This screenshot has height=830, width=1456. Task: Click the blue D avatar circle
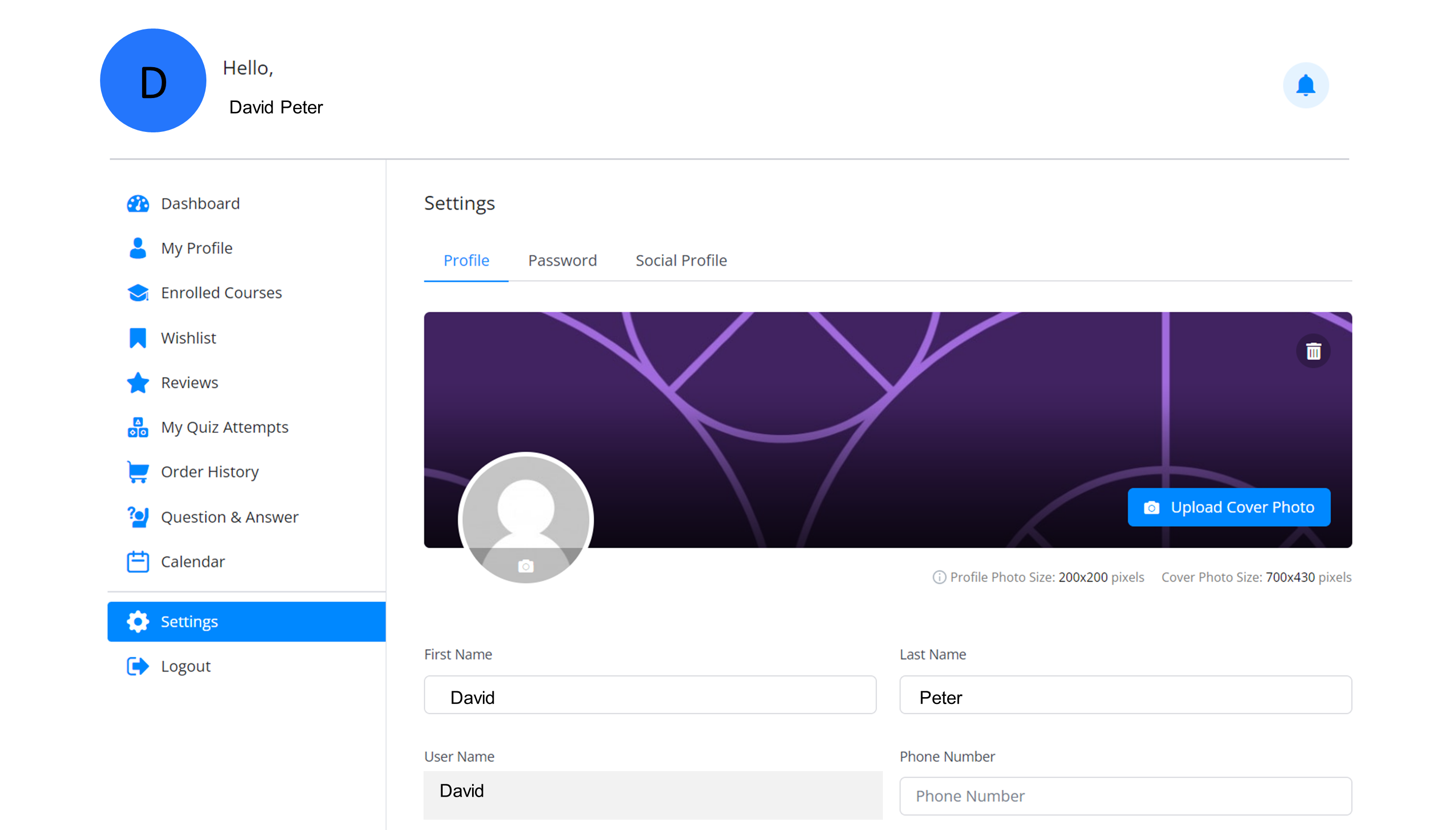click(x=153, y=81)
